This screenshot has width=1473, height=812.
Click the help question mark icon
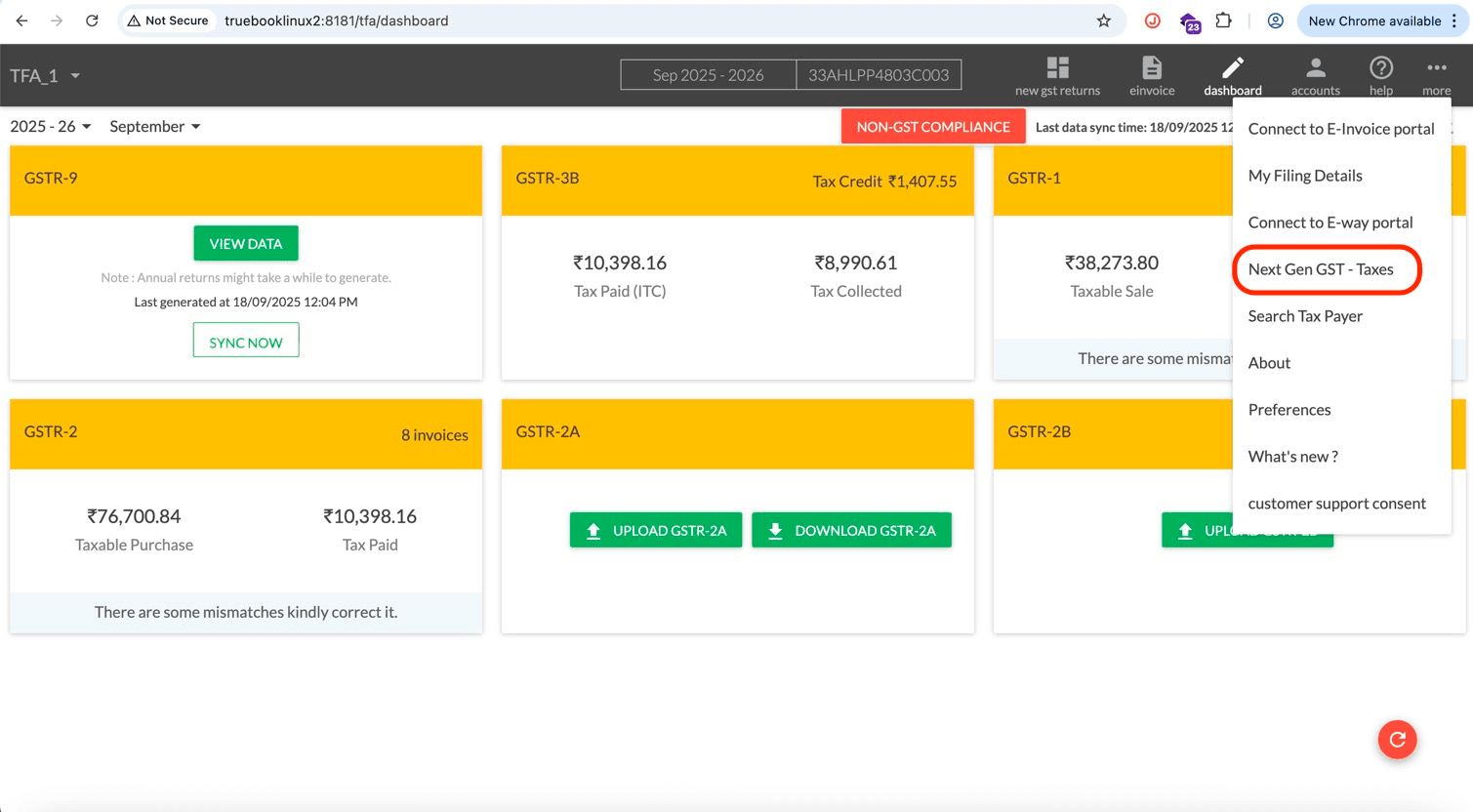[x=1380, y=68]
